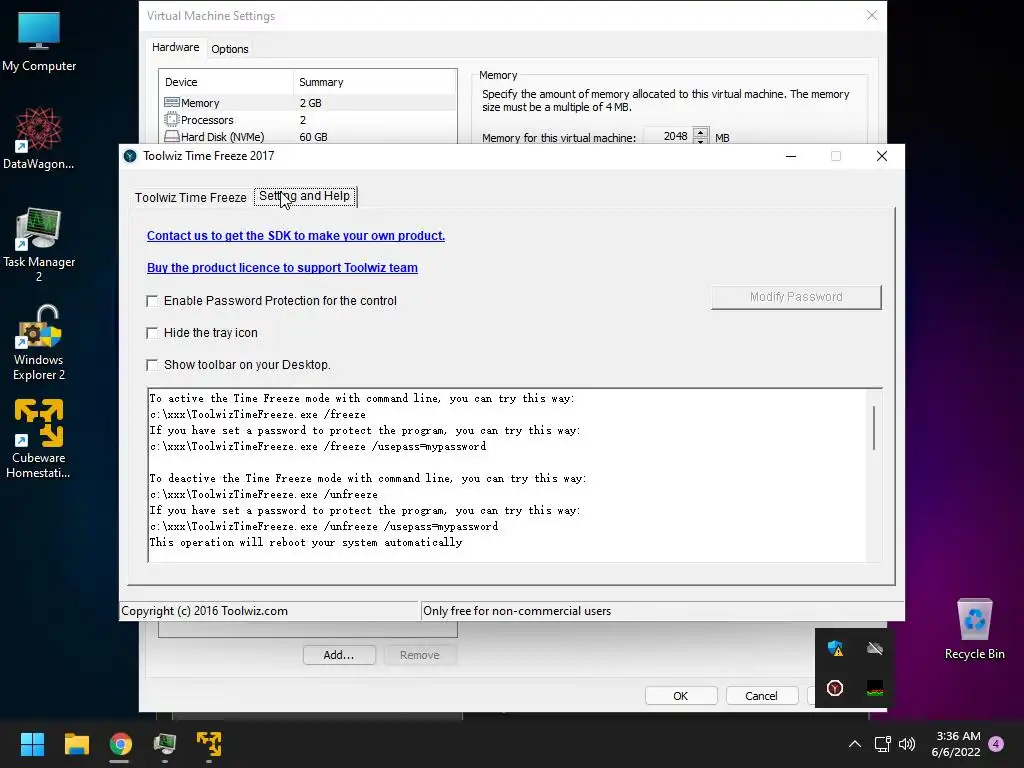Image resolution: width=1024 pixels, height=768 pixels.
Task: Close the Toolwiz Time Freeze 2017 window
Action: coord(882,156)
